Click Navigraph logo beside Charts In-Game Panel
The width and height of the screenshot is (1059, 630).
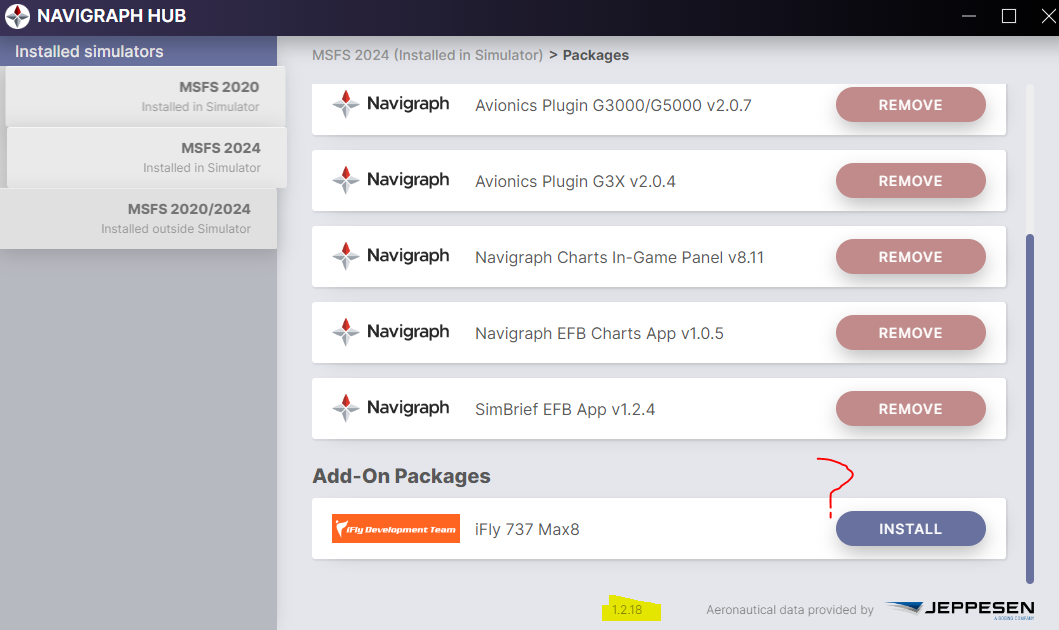pos(390,256)
